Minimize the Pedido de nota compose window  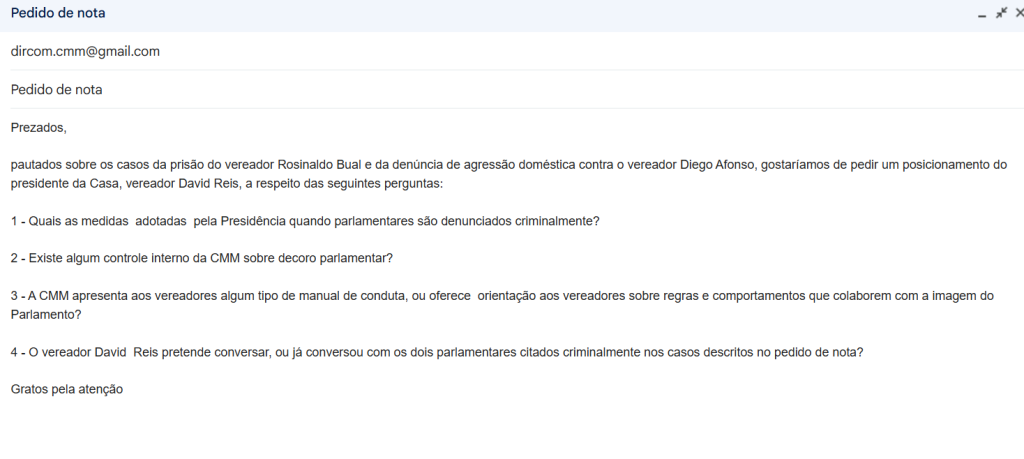pyautogui.click(x=981, y=14)
